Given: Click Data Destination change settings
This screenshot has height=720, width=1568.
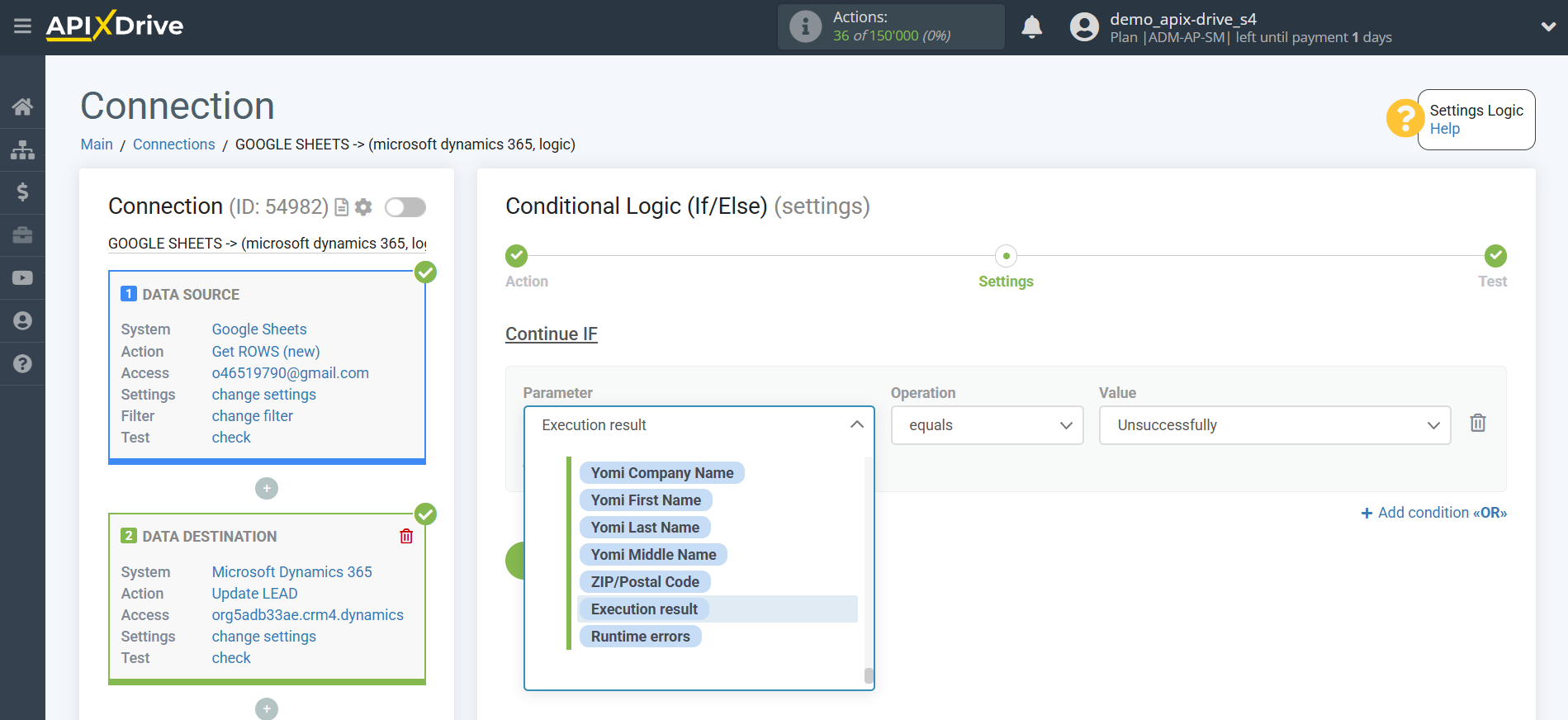Looking at the screenshot, I should (264, 637).
